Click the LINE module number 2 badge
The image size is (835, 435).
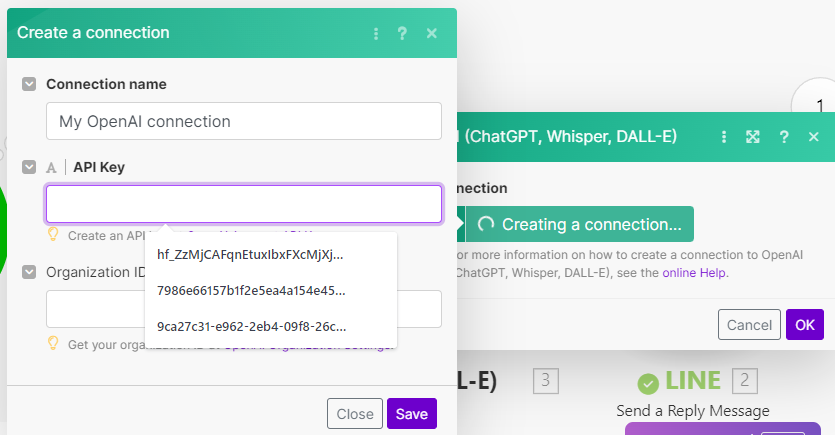pyautogui.click(x=744, y=381)
